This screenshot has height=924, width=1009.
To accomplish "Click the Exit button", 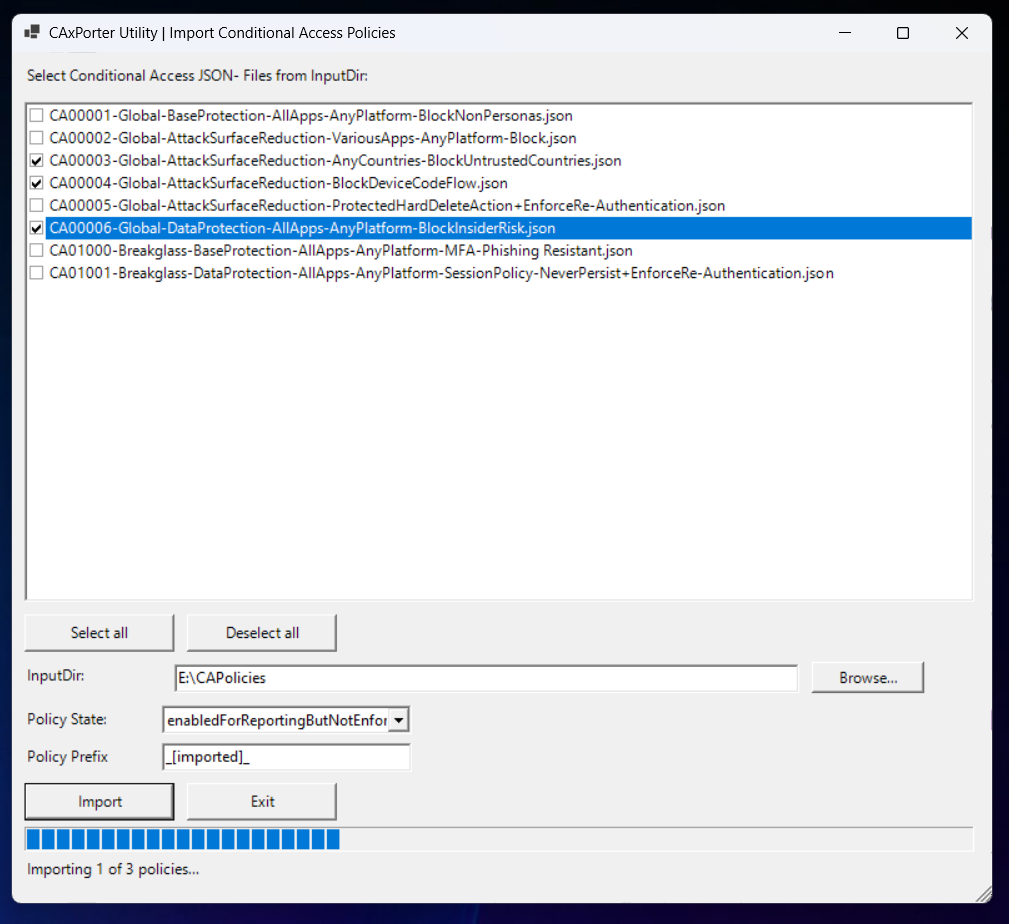I will tap(262, 801).
